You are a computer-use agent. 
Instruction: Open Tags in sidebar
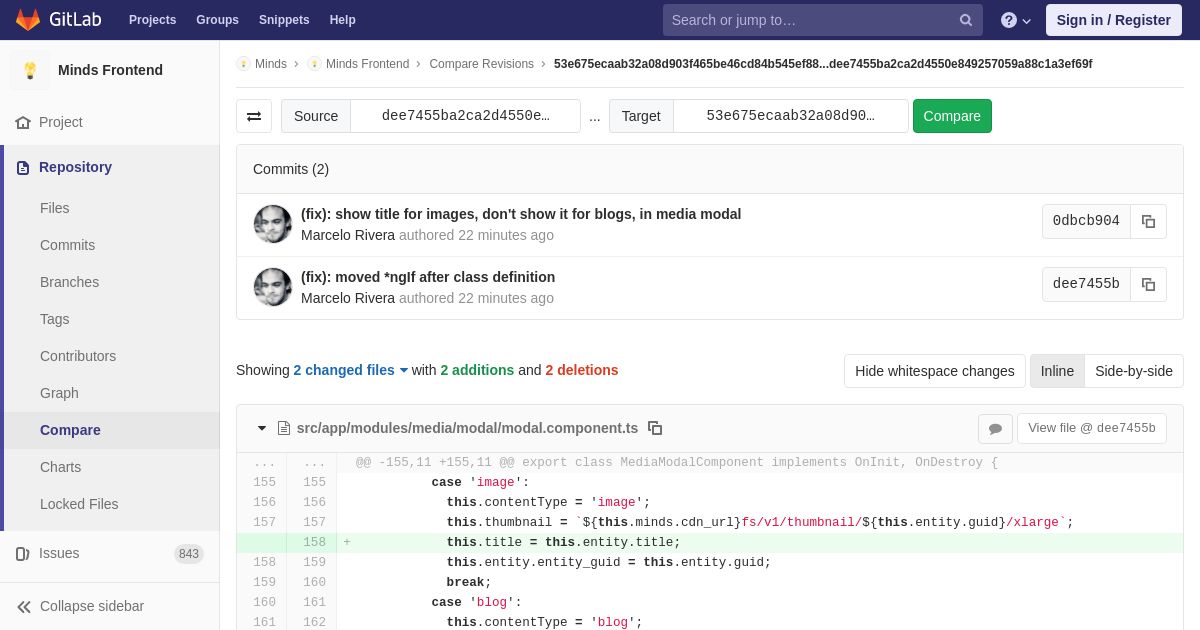point(55,319)
